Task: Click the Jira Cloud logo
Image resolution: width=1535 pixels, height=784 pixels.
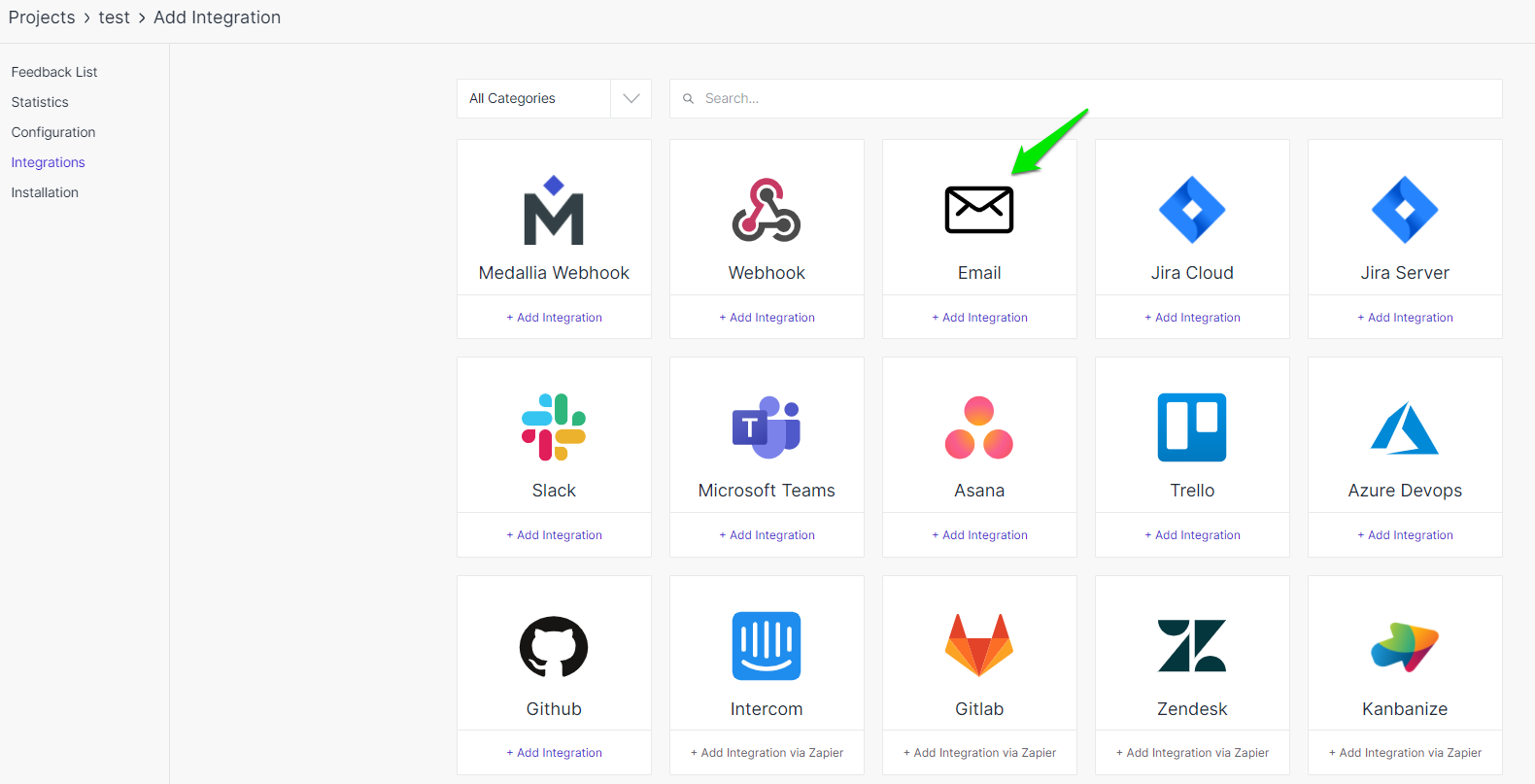Action: coord(1192,210)
